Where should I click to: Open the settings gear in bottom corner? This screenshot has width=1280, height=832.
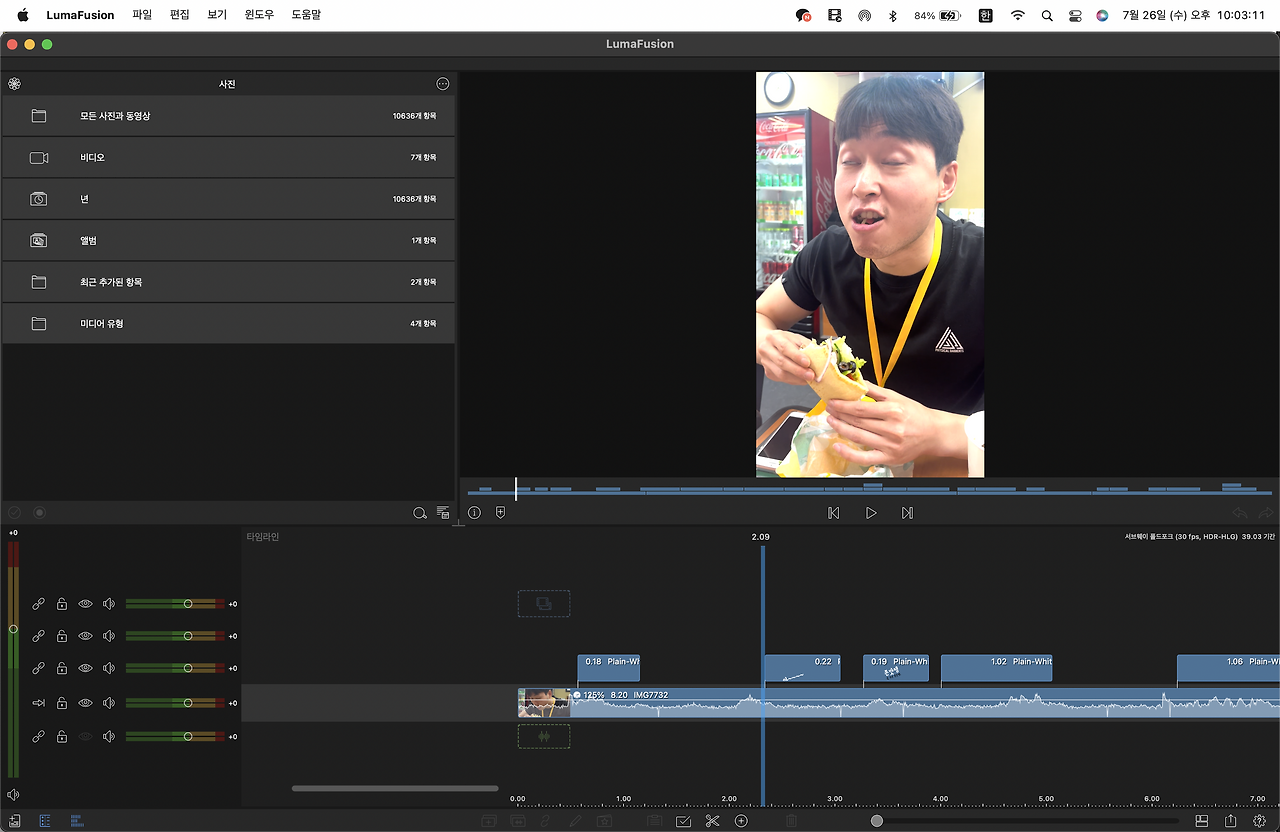(x=1260, y=821)
